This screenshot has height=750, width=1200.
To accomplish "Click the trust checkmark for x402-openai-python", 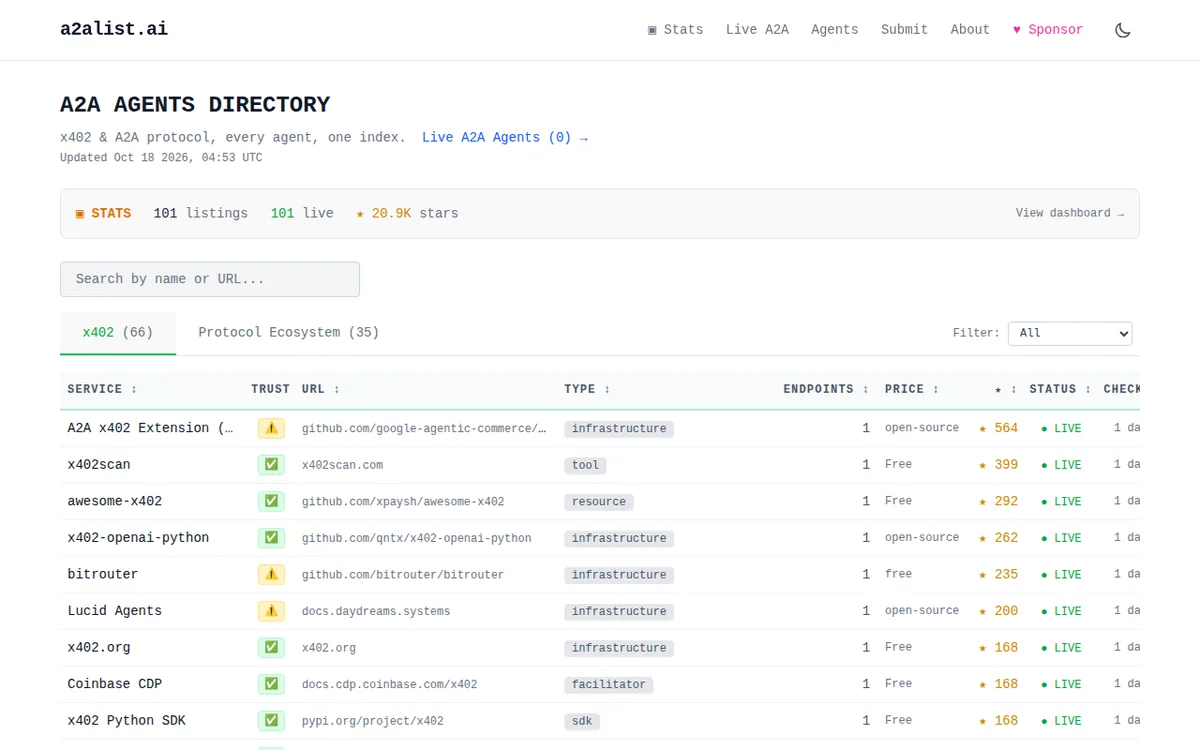I will (271, 538).
